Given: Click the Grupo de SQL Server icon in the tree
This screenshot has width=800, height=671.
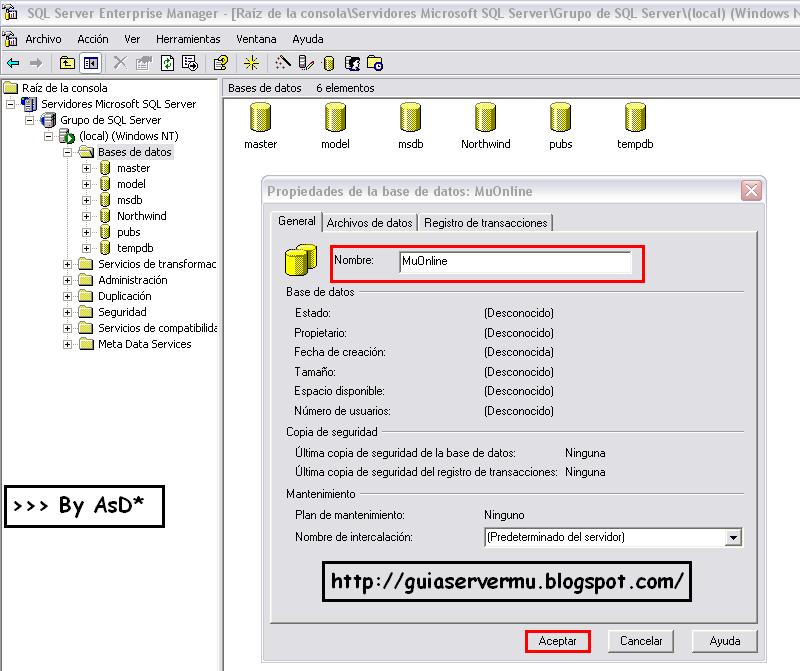Looking at the screenshot, I should [48, 120].
